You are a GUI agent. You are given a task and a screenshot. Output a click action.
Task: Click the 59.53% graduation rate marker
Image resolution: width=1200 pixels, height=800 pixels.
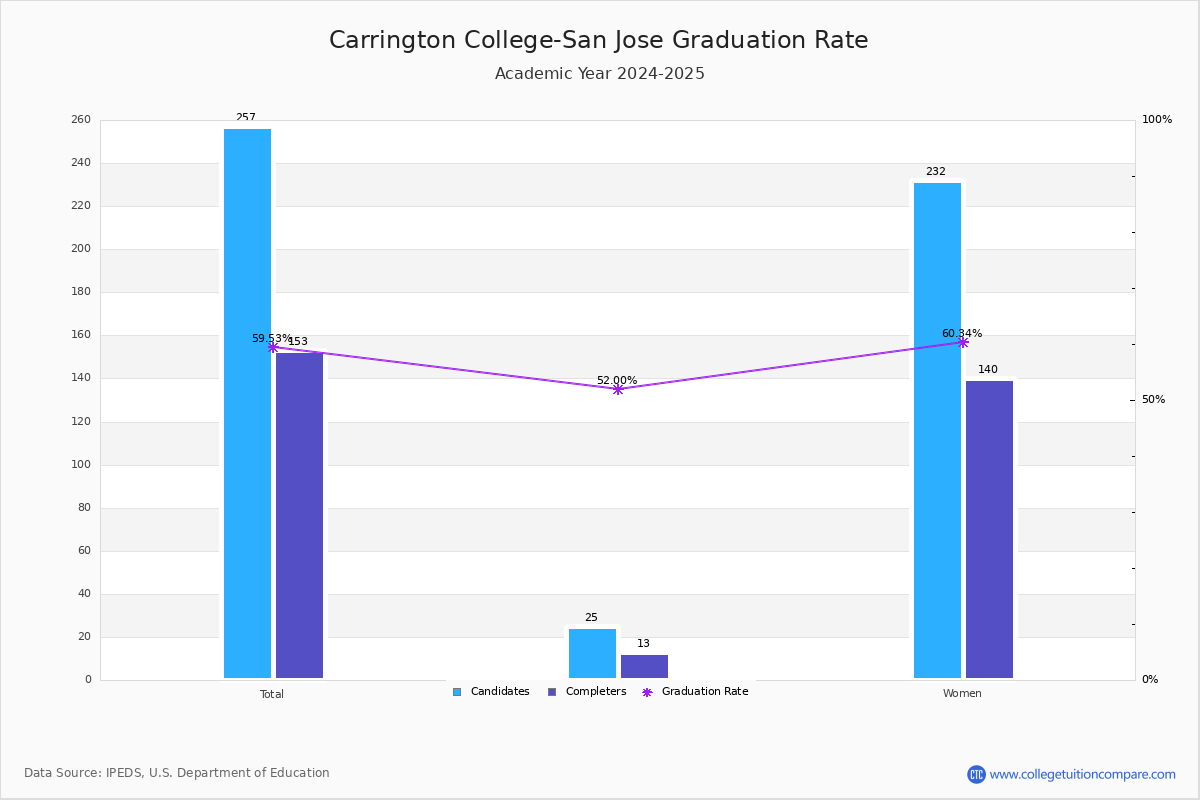(x=273, y=347)
